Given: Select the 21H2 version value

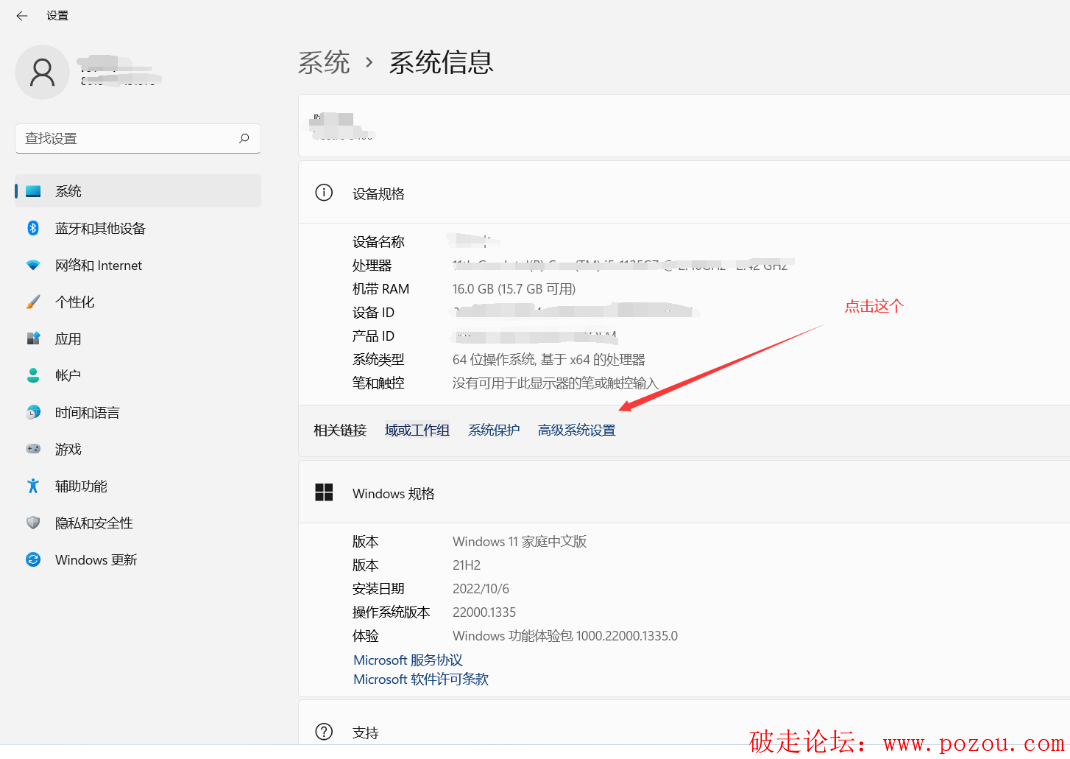Looking at the screenshot, I should click(x=466, y=565).
